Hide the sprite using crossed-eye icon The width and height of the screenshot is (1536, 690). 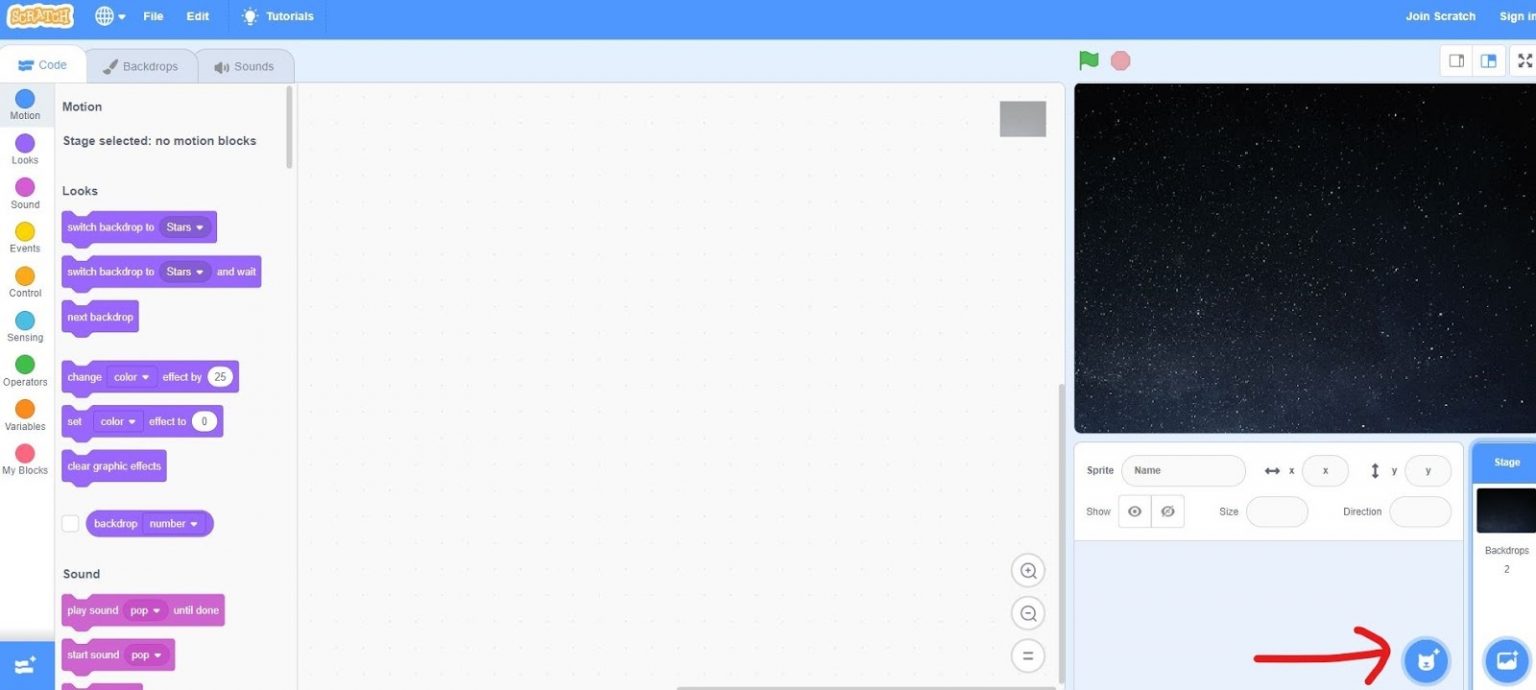coord(1167,511)
